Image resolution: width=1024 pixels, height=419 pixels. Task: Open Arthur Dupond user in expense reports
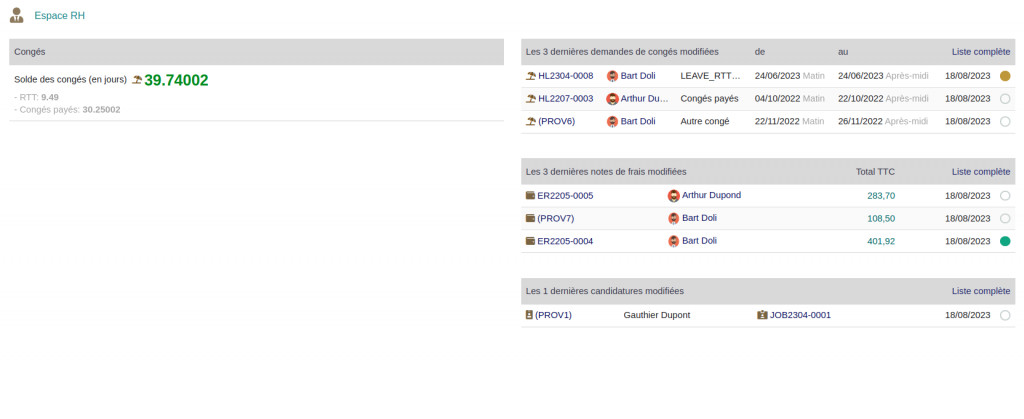[711, 195]
